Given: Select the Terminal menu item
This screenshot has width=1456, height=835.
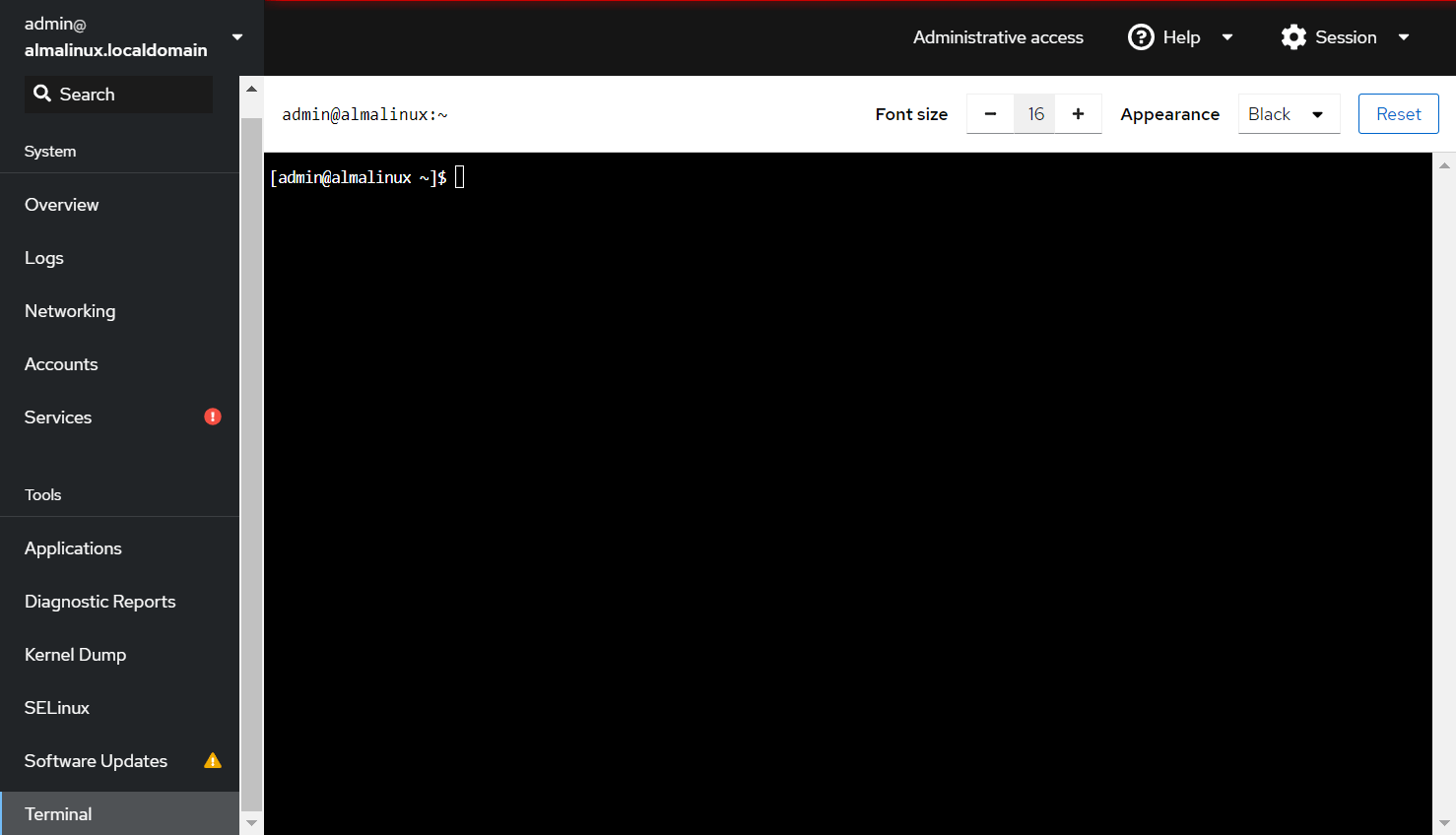Looking at the screenshot, I should click(x=119, y=814).
